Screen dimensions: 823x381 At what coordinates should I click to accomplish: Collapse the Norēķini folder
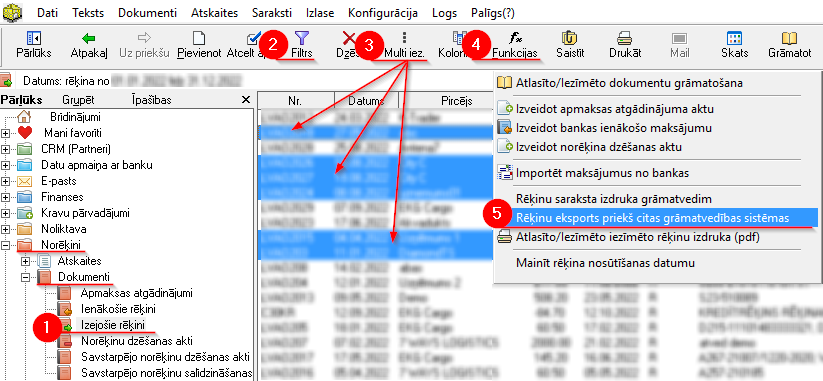coord(5,245)
